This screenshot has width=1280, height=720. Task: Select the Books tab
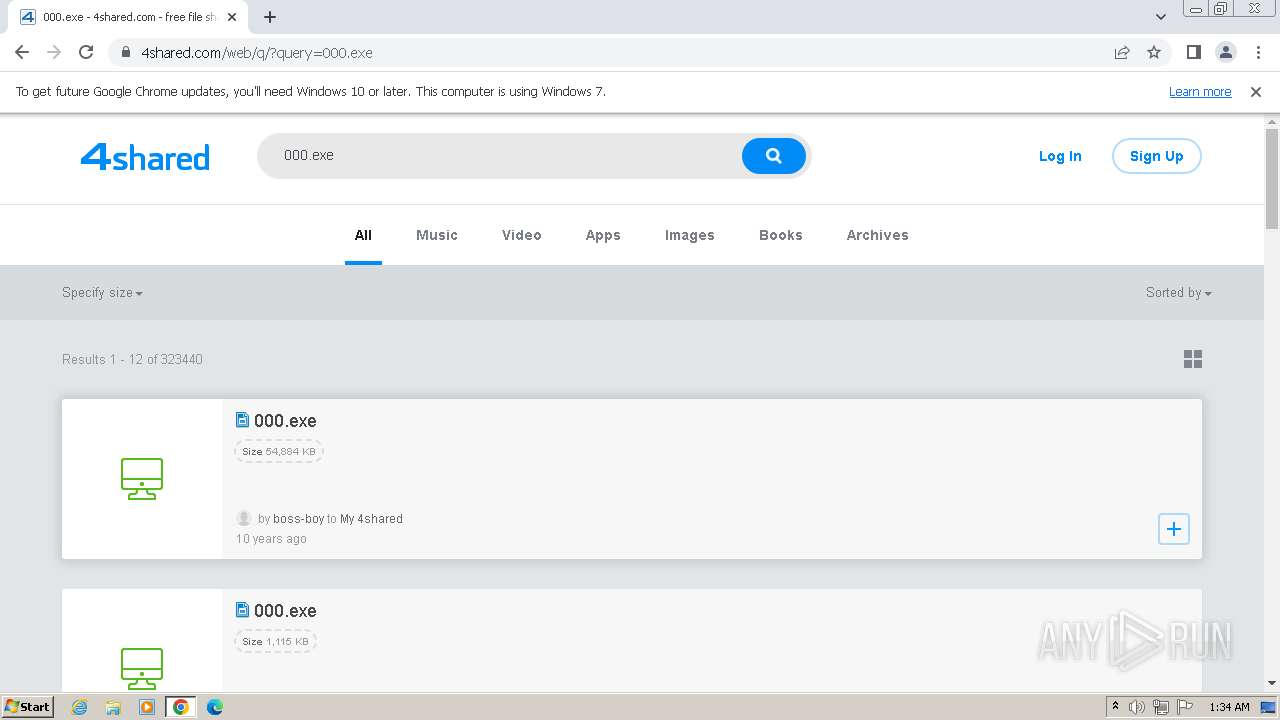pos(781,235)
